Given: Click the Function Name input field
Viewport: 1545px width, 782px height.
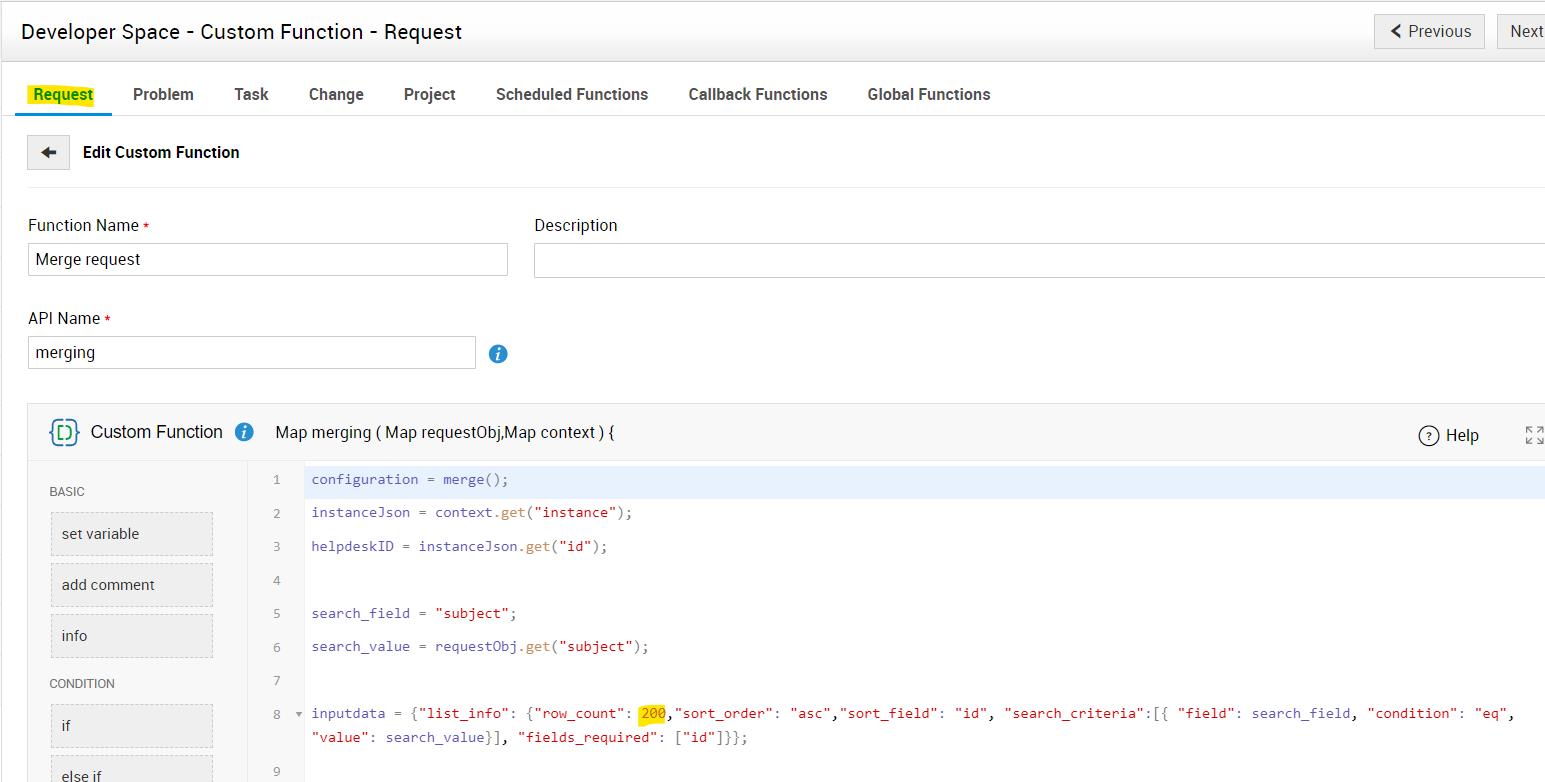Looking at the screenshot, I should (x=268, y=260).
